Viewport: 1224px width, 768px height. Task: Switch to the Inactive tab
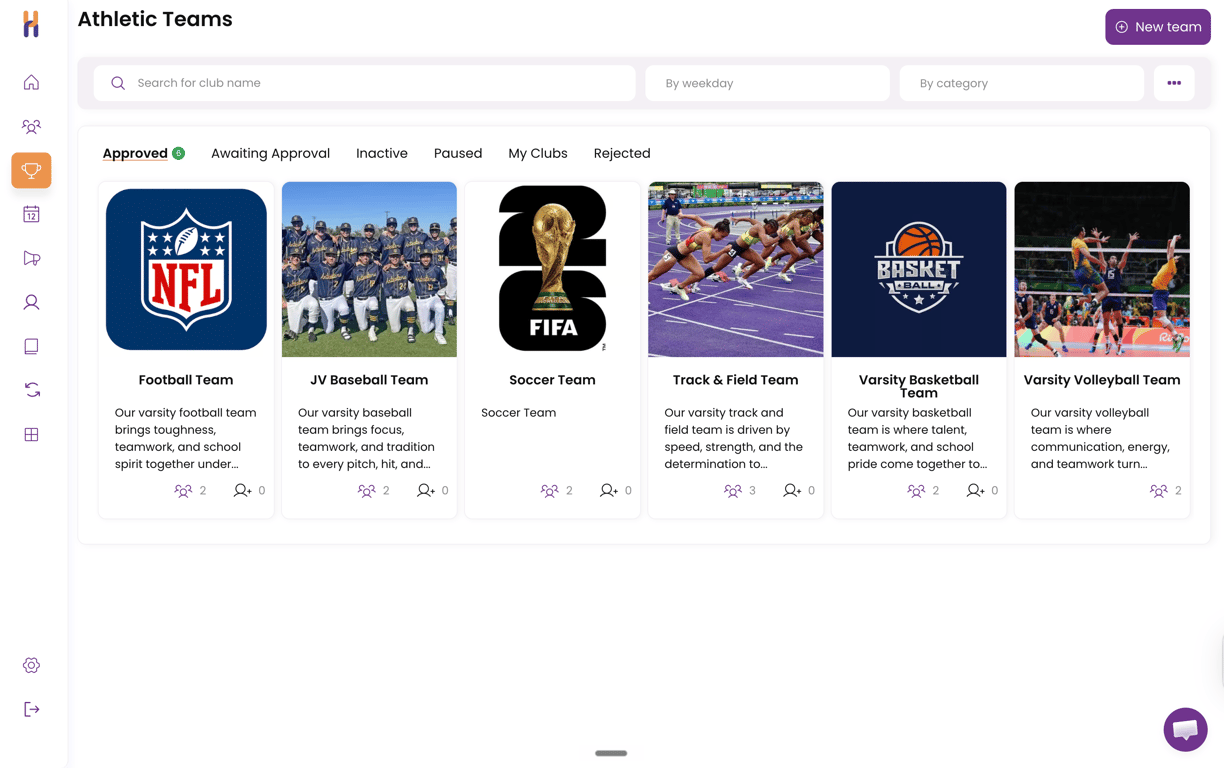point(382,153)
